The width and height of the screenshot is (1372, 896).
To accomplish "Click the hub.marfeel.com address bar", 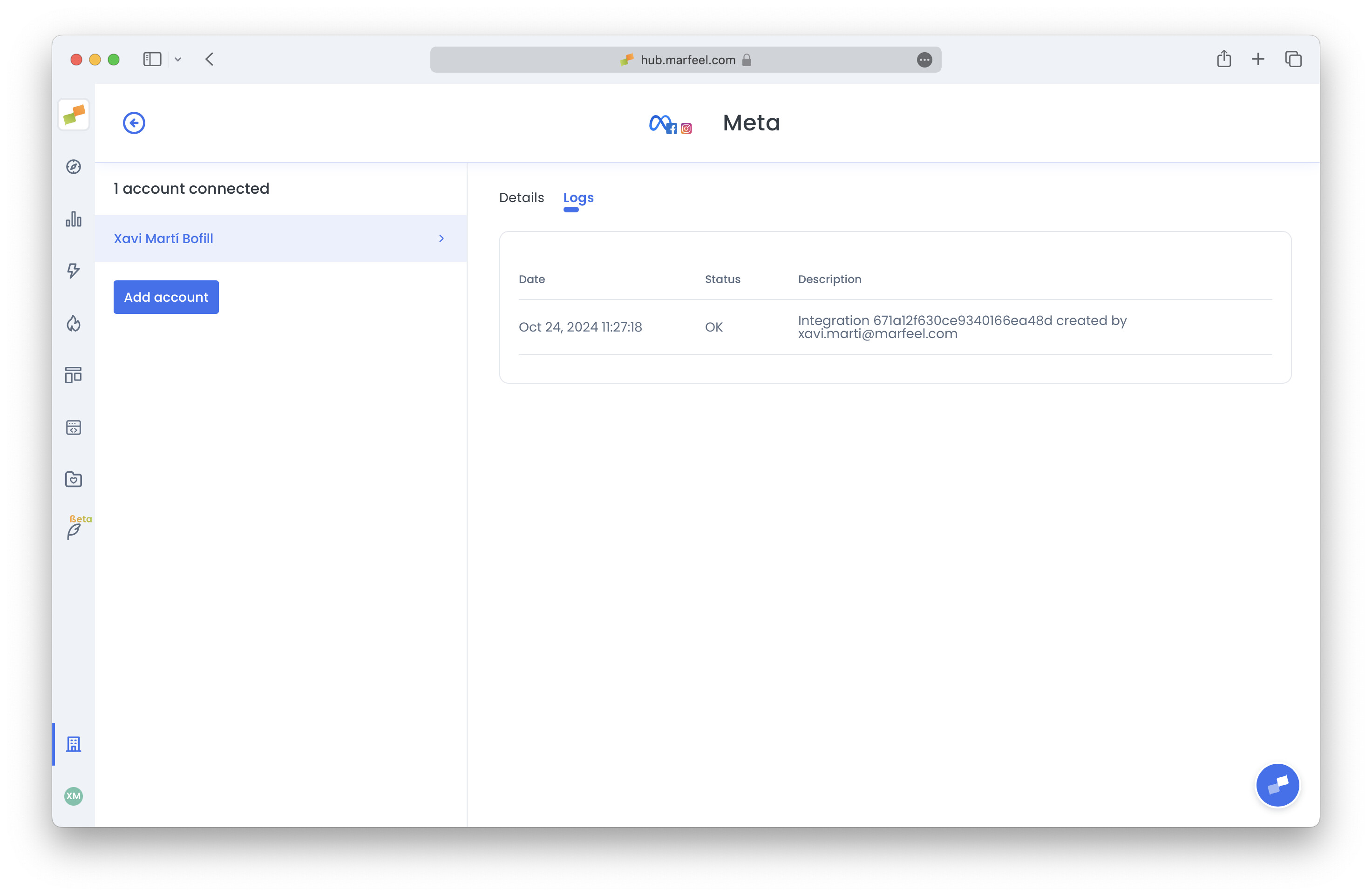I will [x=686, y=60].
